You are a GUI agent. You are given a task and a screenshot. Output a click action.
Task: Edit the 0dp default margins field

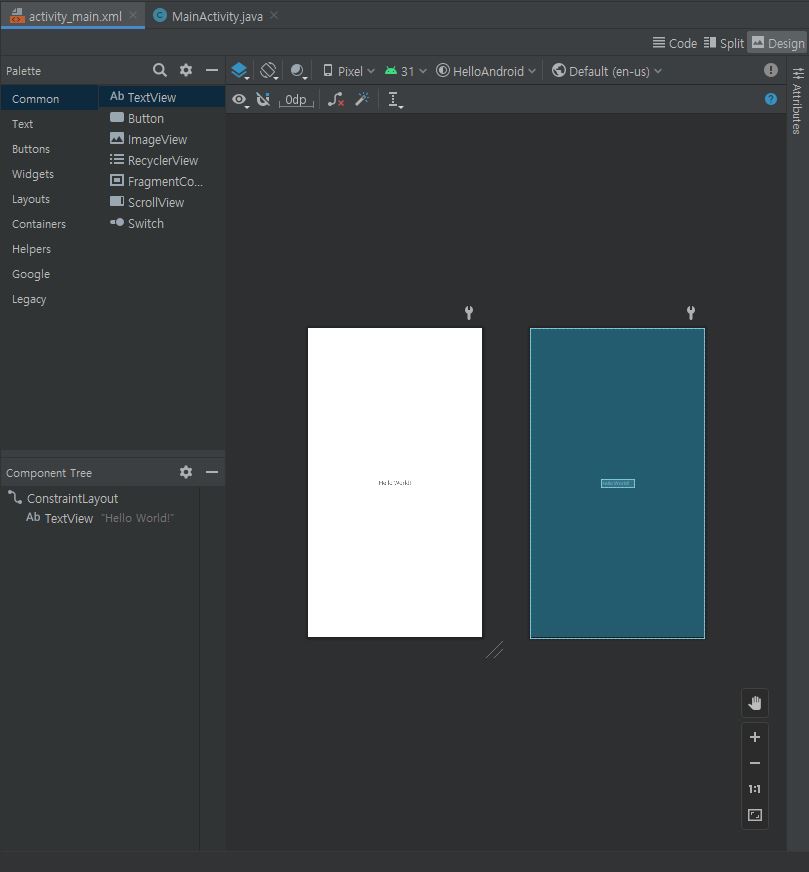point(296,99)
